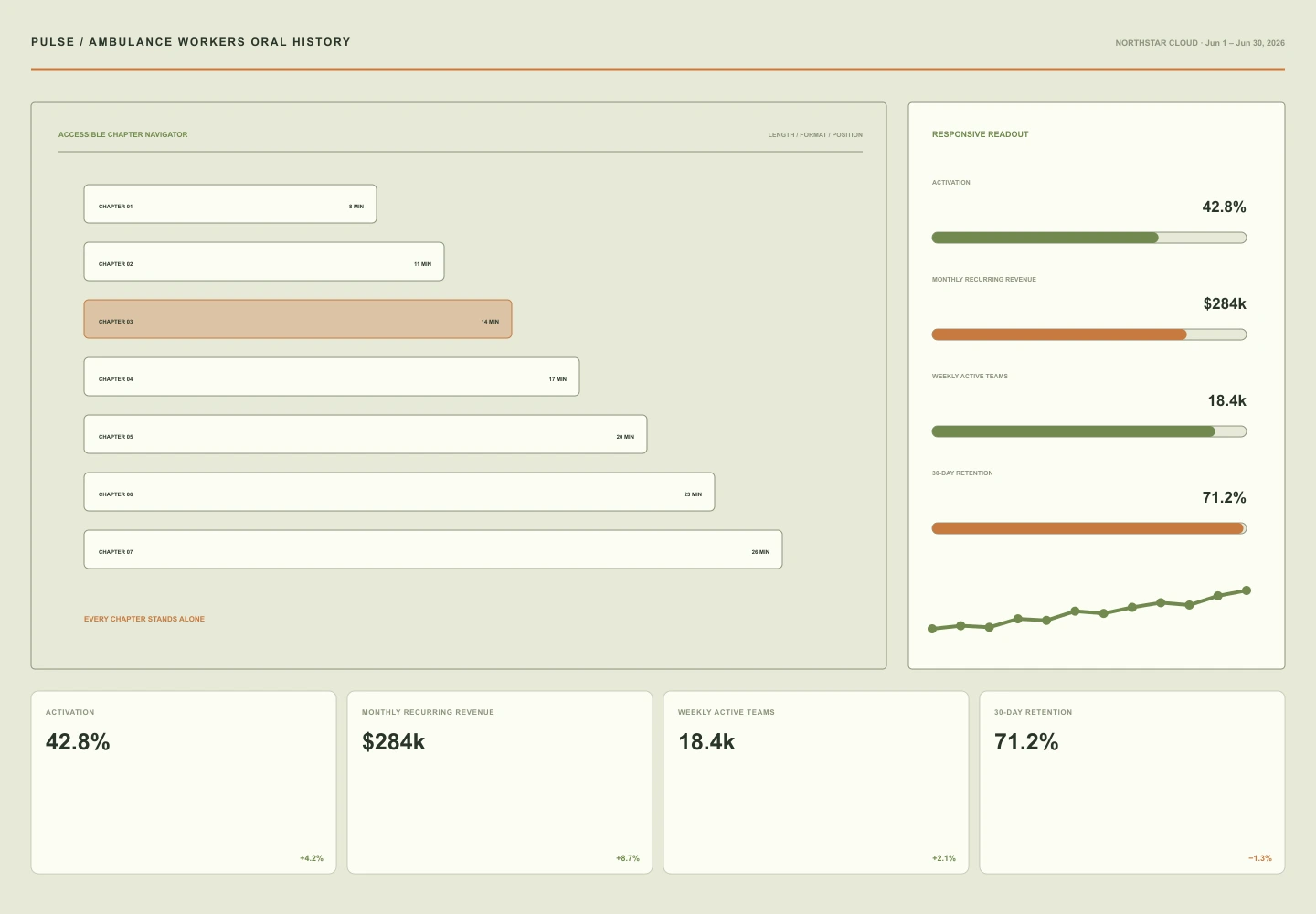1316x914 pixels.
Task: Click the 30-Day Retention progress bar
Action: point(1089,528)
